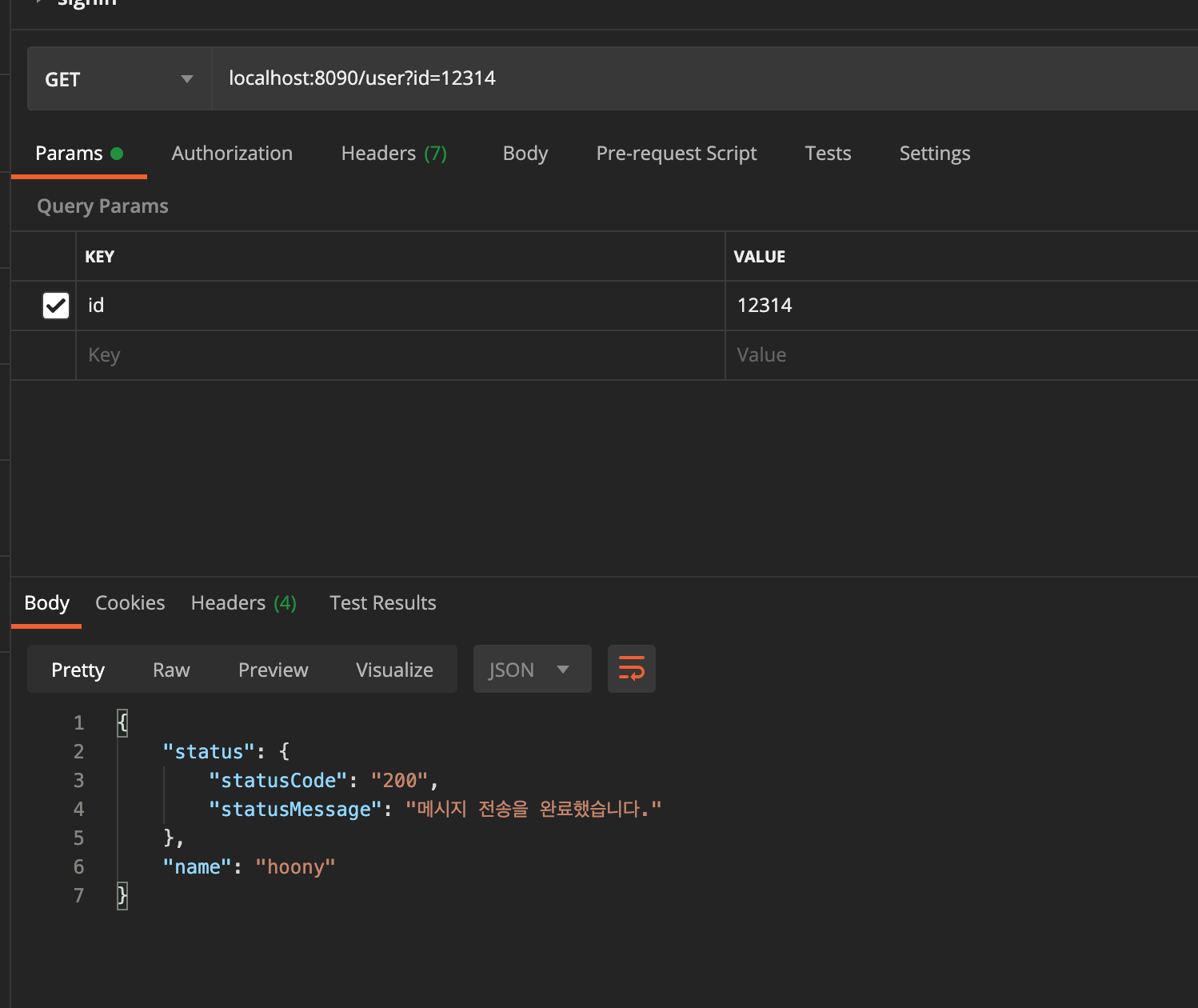Open the Pre-request Script tab

point(677,154)
